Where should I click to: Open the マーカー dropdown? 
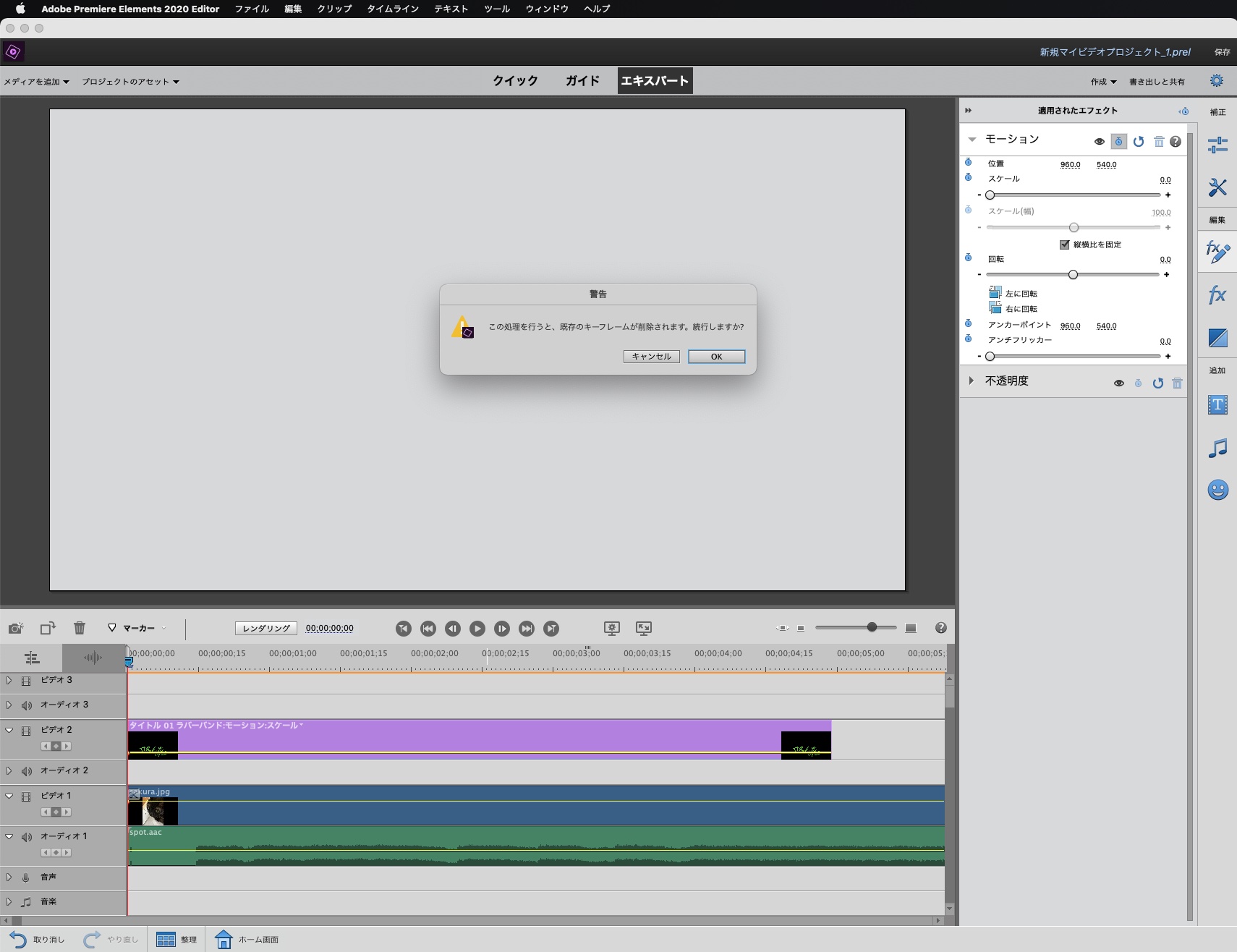coord(137,628)
